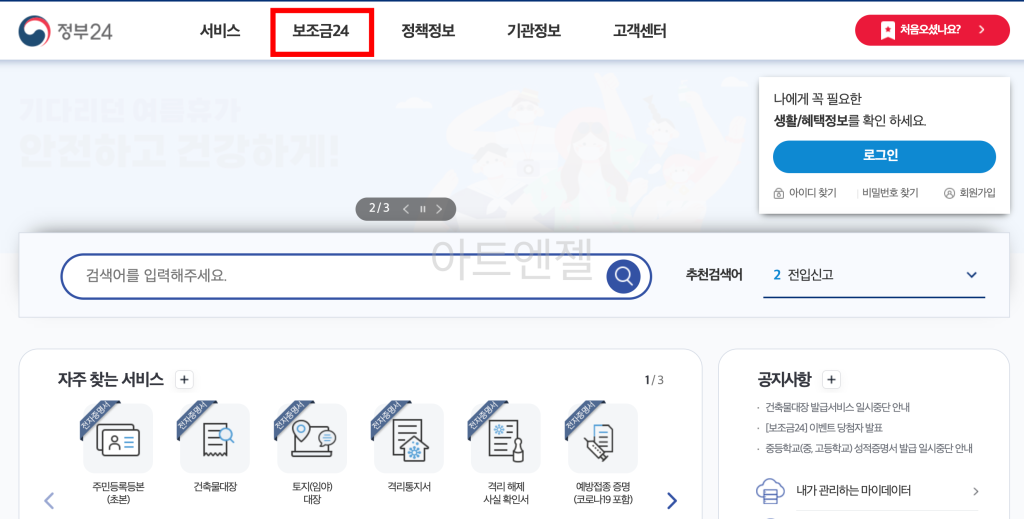The height and width of the screenshot is (519, 1024).
Task: Expand the 추천검색어 dropdown
Action: pos(971,275)
